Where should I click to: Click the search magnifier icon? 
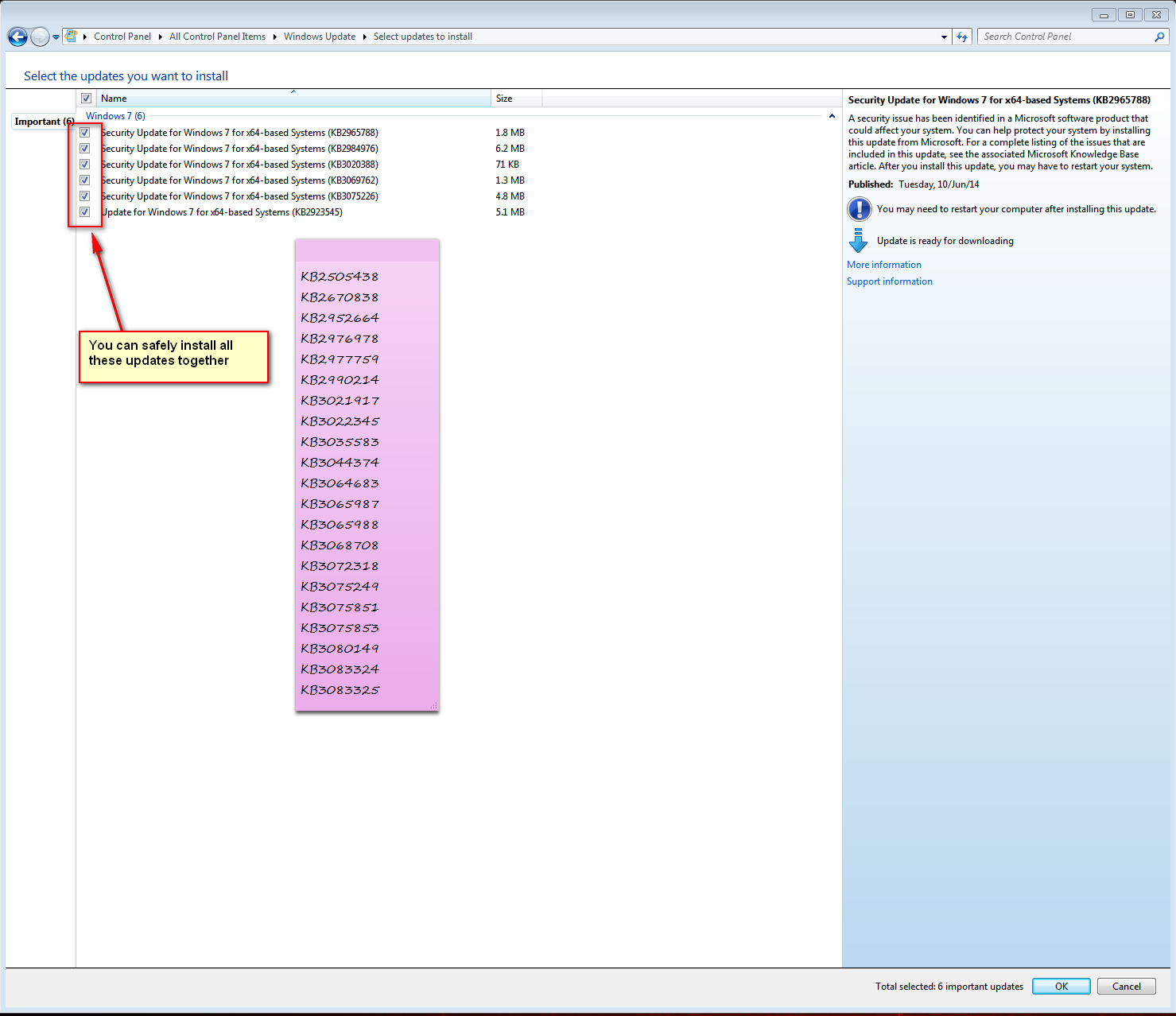[1159, 37]
